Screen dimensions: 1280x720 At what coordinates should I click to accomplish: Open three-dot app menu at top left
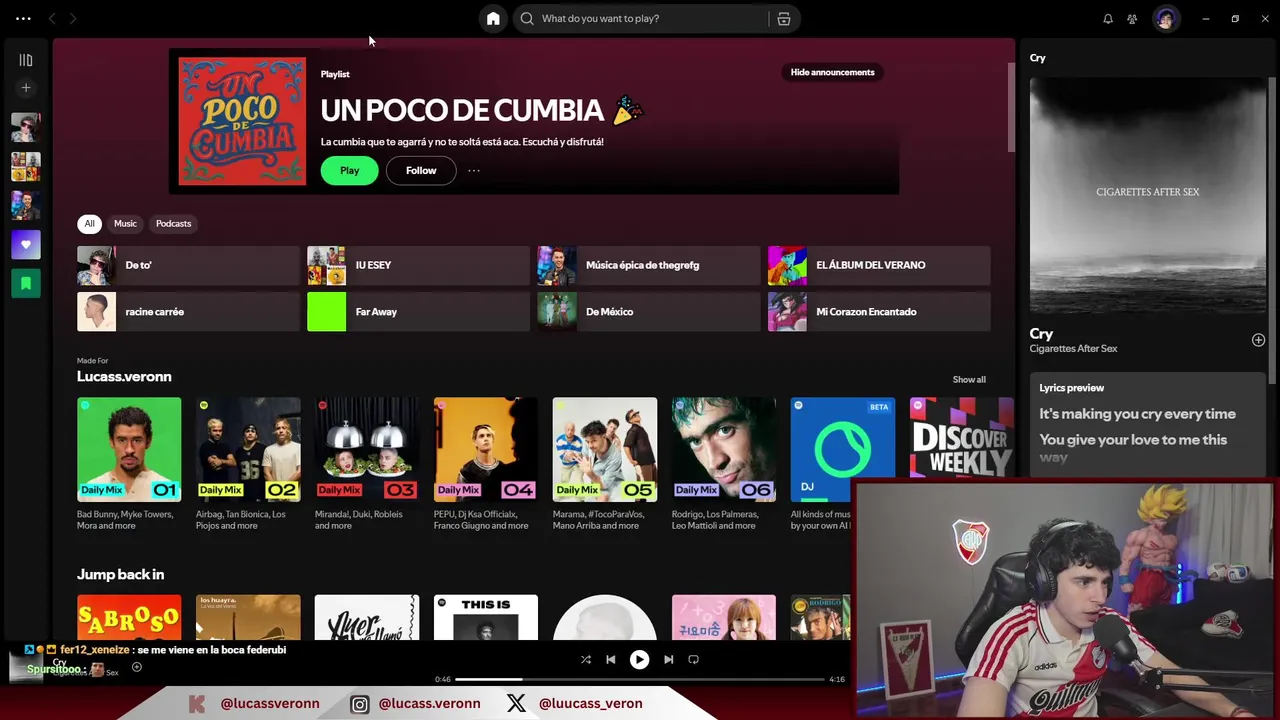point(23,18)
